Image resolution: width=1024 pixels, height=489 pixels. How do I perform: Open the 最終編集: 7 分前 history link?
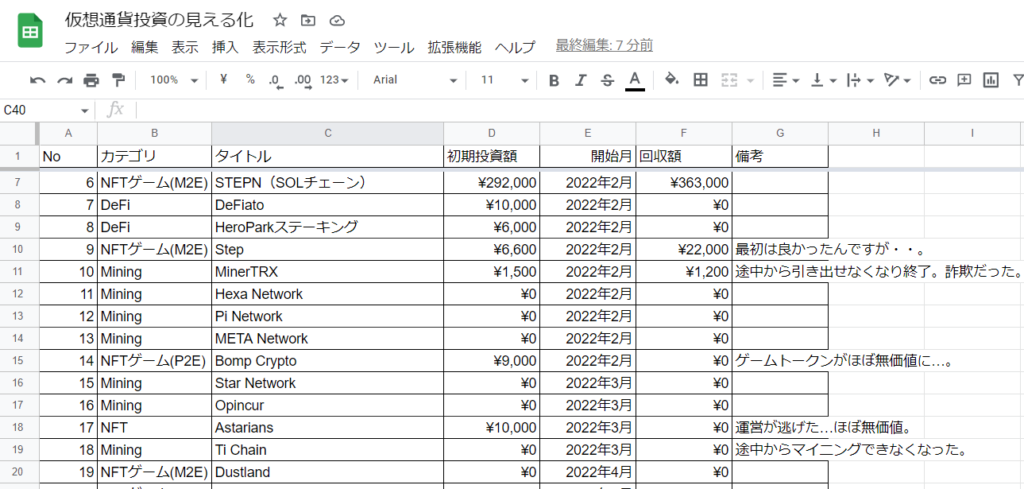click(604, 46)
